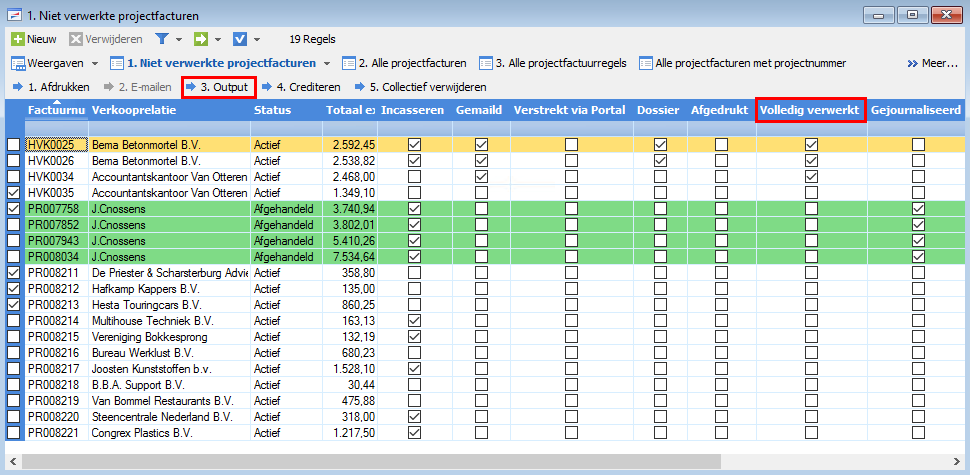Image resolution: width=970 pixels, height=475 pixels.
Task: Click arrow icon next to 1. Afdrukken
Action: (17, 87)
